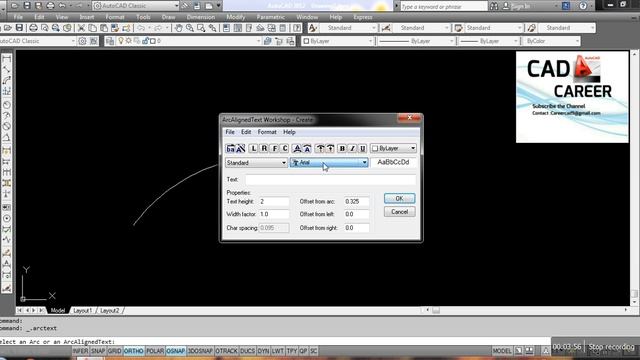Screen dimensions: 640x360
Task: Open the dialog's Edit menu
Action: pos(246,132)
